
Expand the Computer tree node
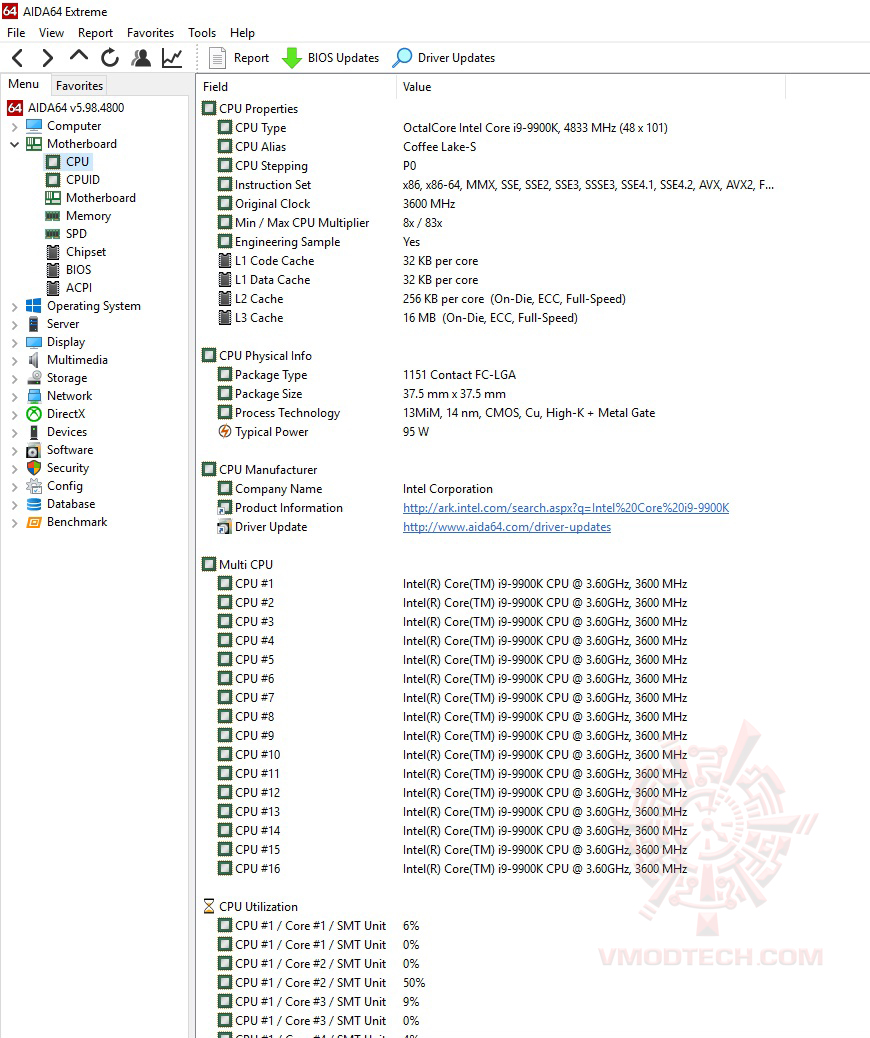[15, 126]
